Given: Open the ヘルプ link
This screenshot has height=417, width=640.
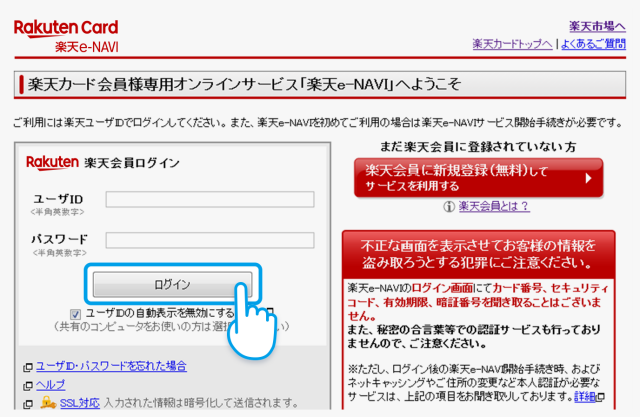Looking at the screenshot, I should (50, 385).
